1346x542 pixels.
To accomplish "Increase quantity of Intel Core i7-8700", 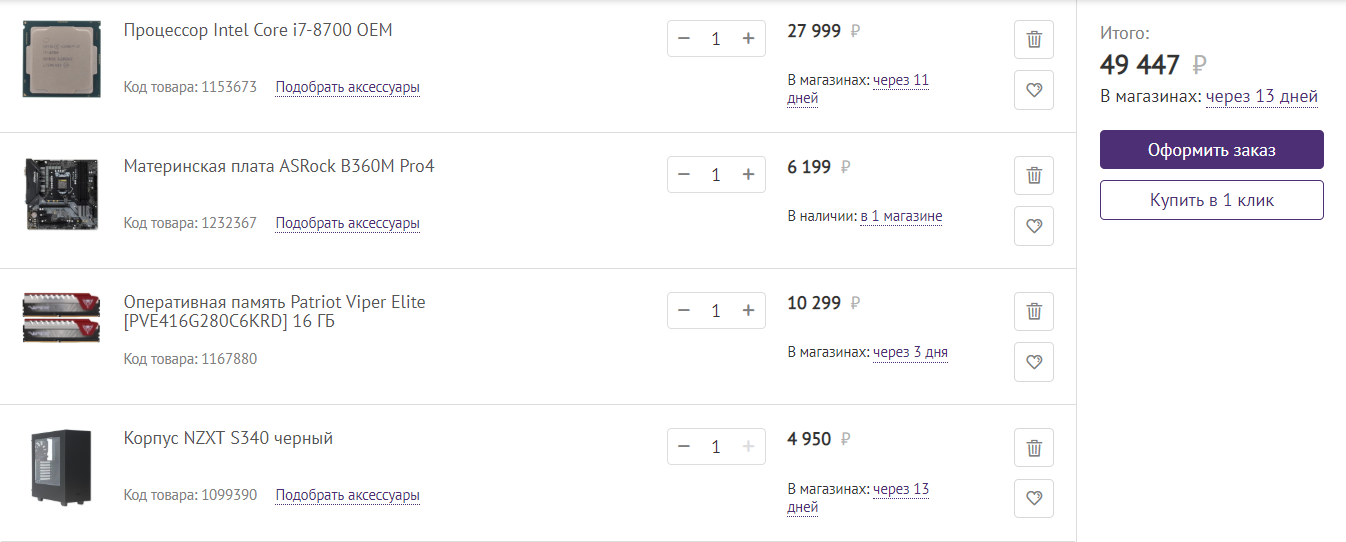I will [748, 39].
